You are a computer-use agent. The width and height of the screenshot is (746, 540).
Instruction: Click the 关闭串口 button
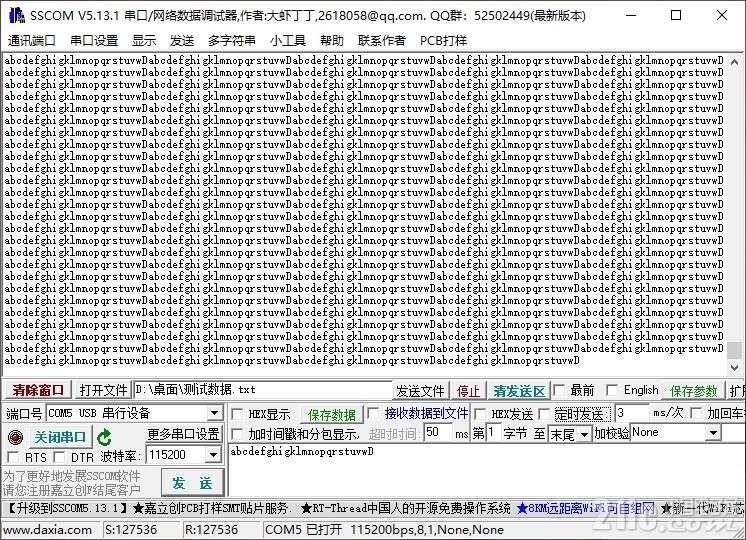(60, 437)
